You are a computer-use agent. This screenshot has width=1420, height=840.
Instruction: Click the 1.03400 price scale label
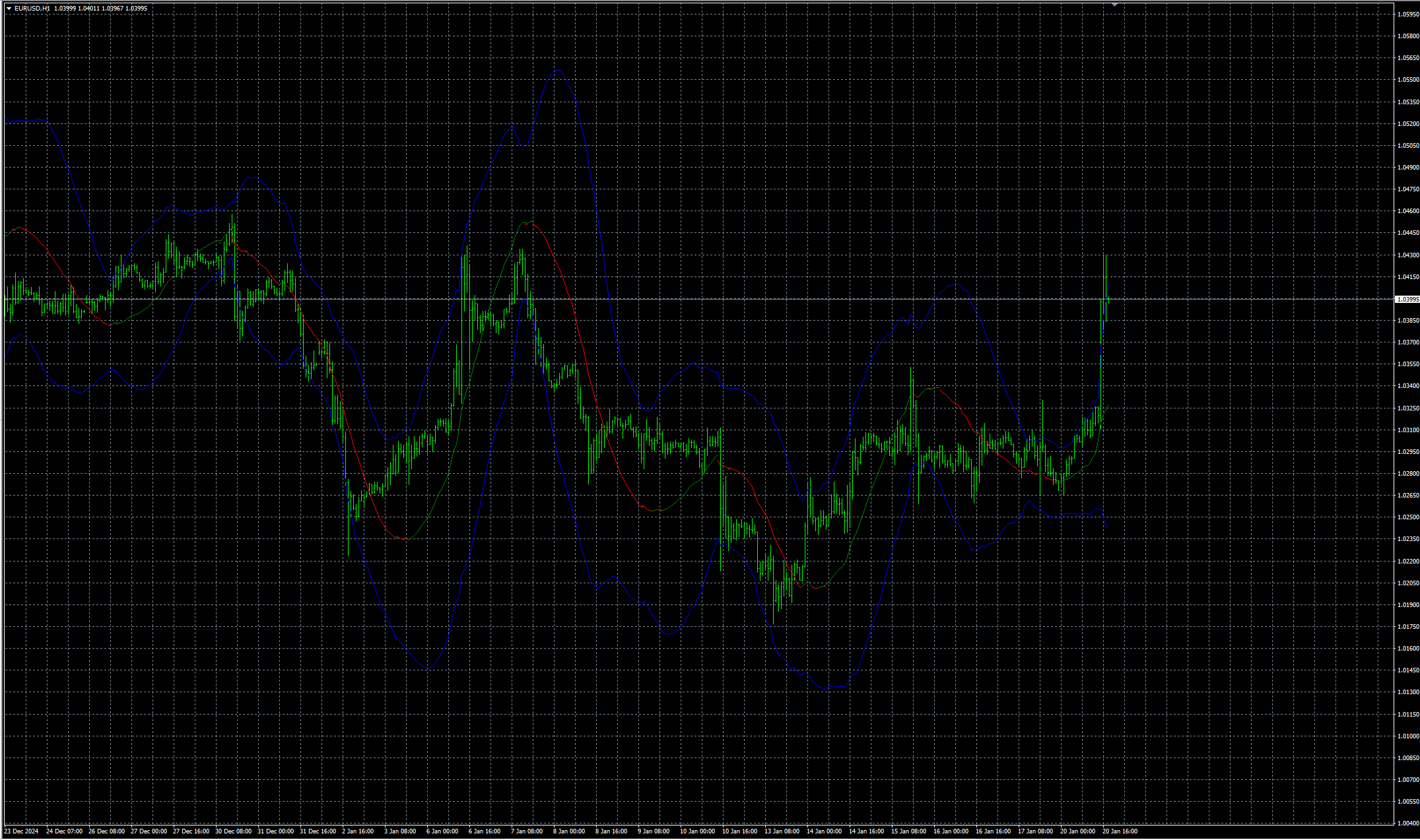(x=1408, y=386)
